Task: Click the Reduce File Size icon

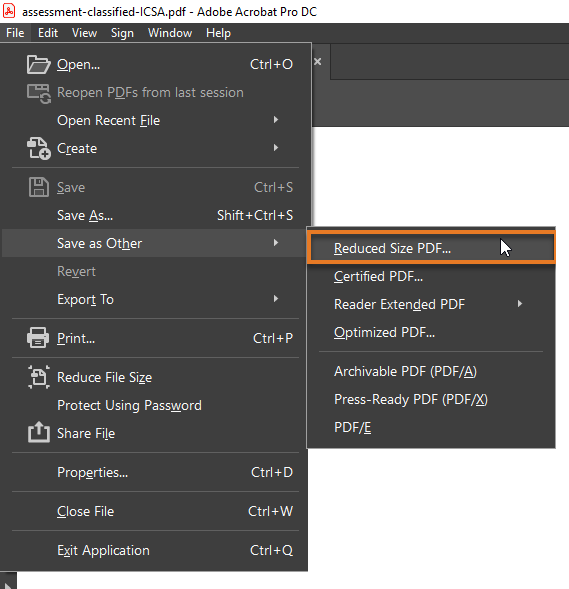Action: pos(39,377)
